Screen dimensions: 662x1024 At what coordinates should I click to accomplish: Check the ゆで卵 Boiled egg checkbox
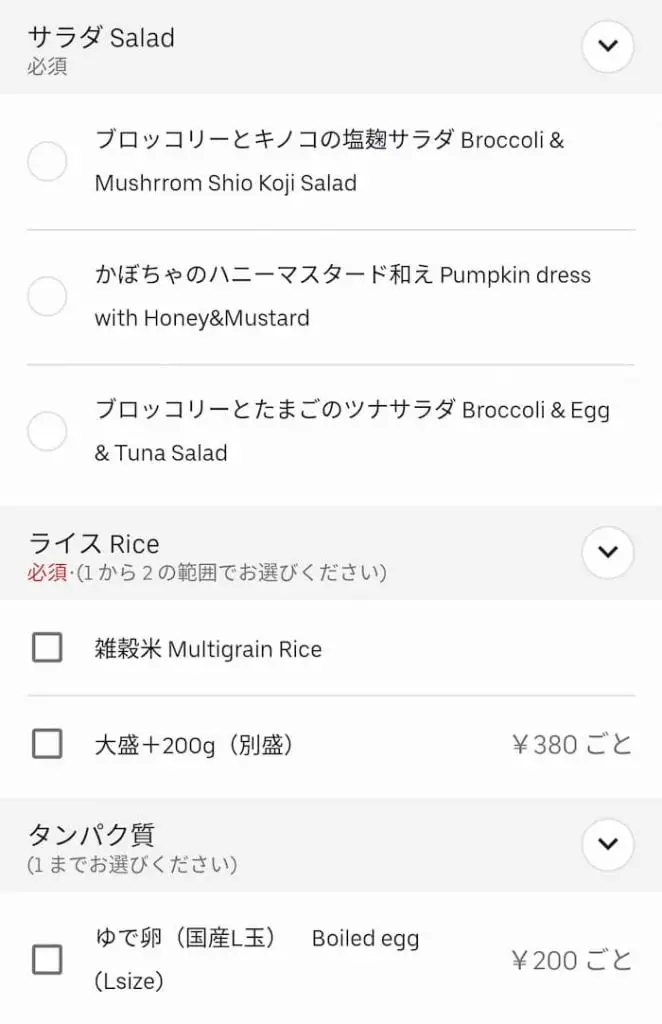(x=47, y=960)
